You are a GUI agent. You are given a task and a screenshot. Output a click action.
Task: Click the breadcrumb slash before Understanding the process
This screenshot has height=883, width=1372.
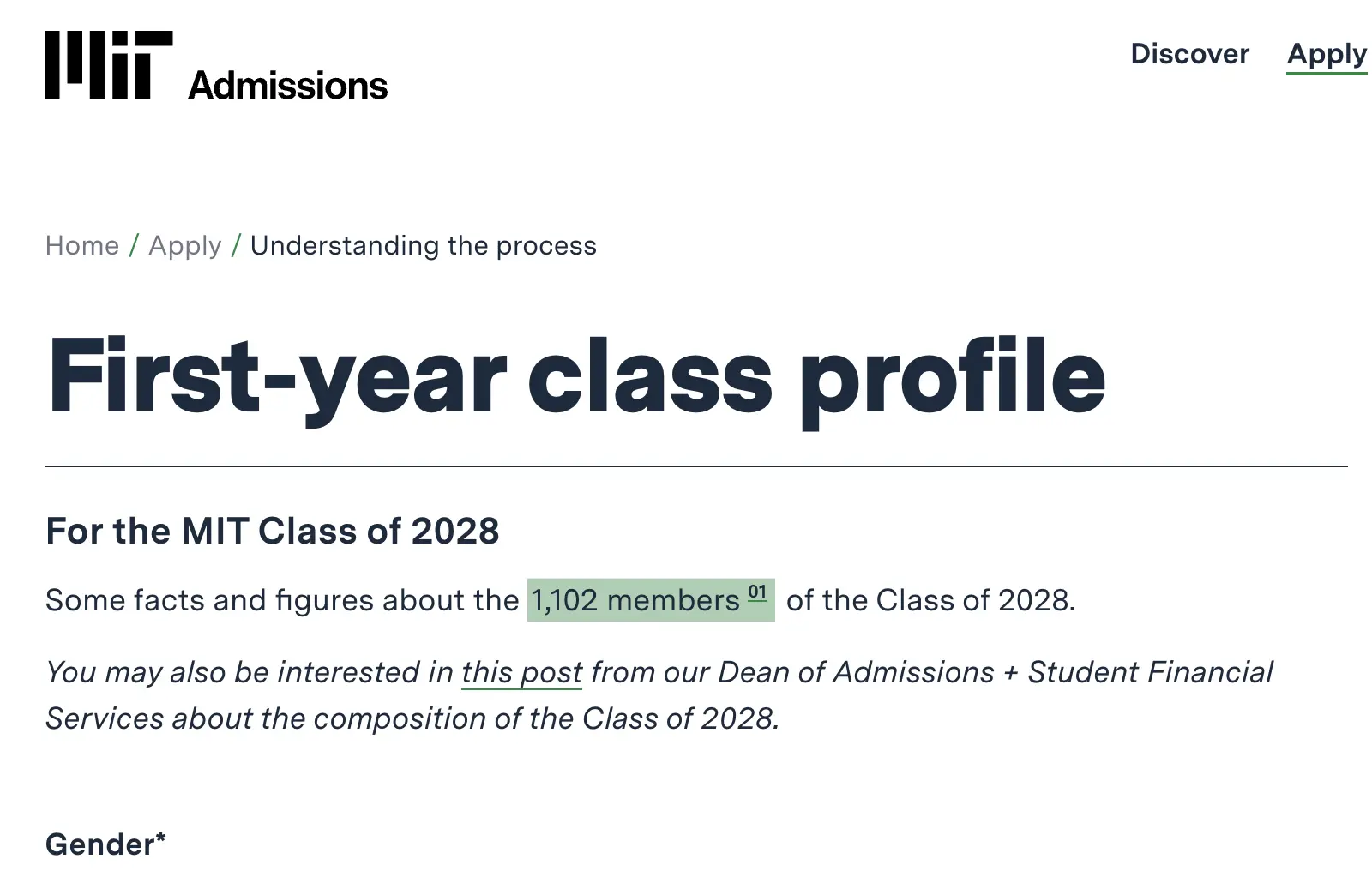tap(236, 246)
